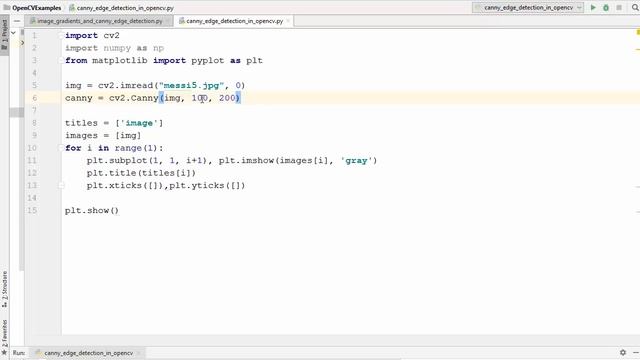
Task: Switch to image_gradients_and_canny_edge_detection.py tab
Action: [100, 21]
